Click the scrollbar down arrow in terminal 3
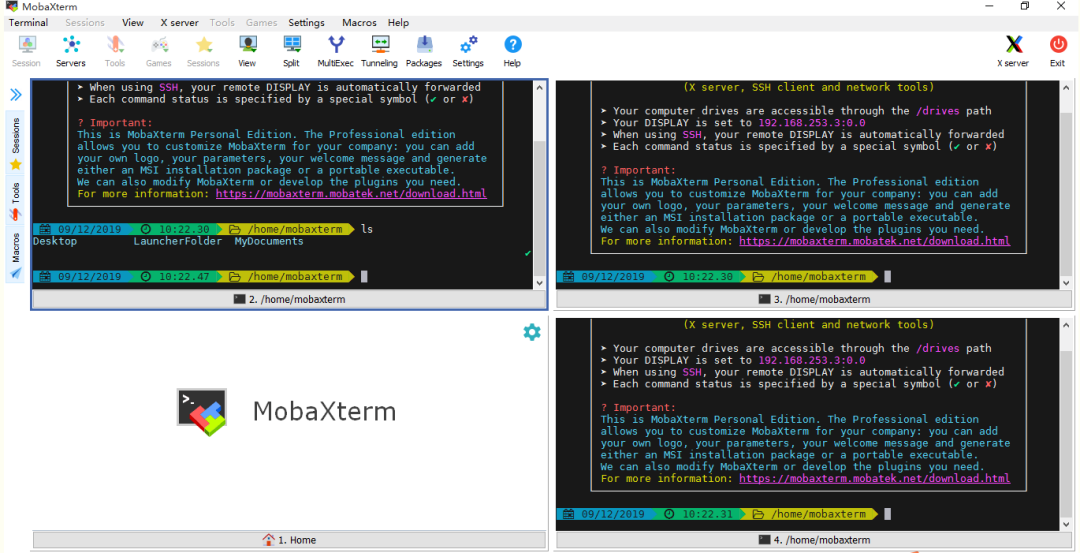 point(1066,283)
